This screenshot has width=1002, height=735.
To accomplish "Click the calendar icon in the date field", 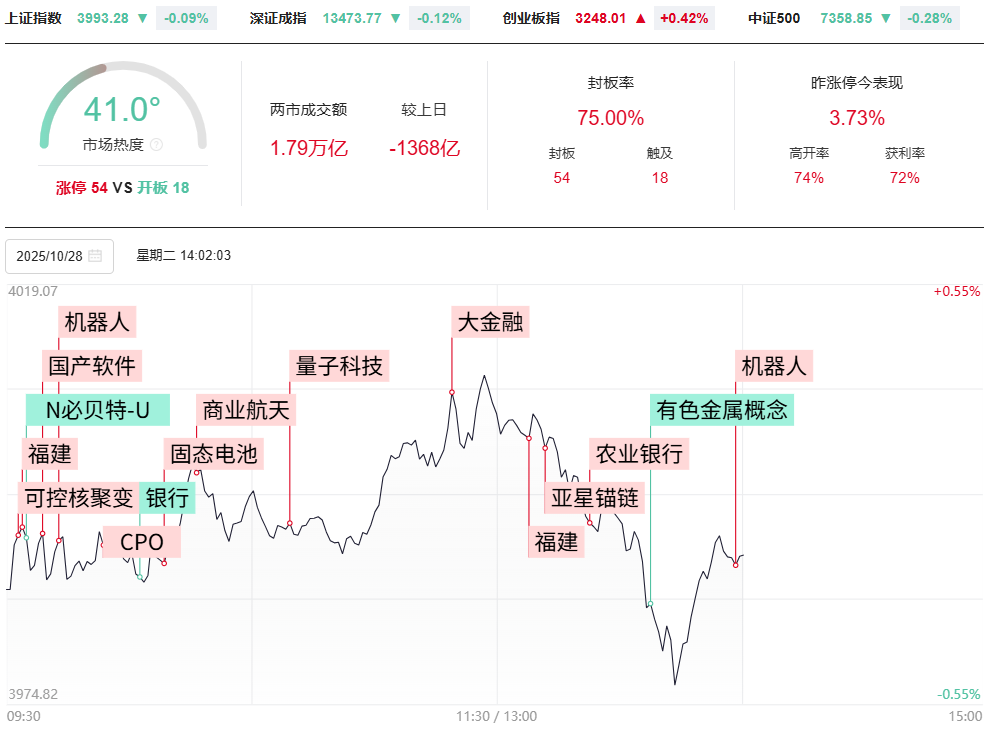I will tap(95, 256).
